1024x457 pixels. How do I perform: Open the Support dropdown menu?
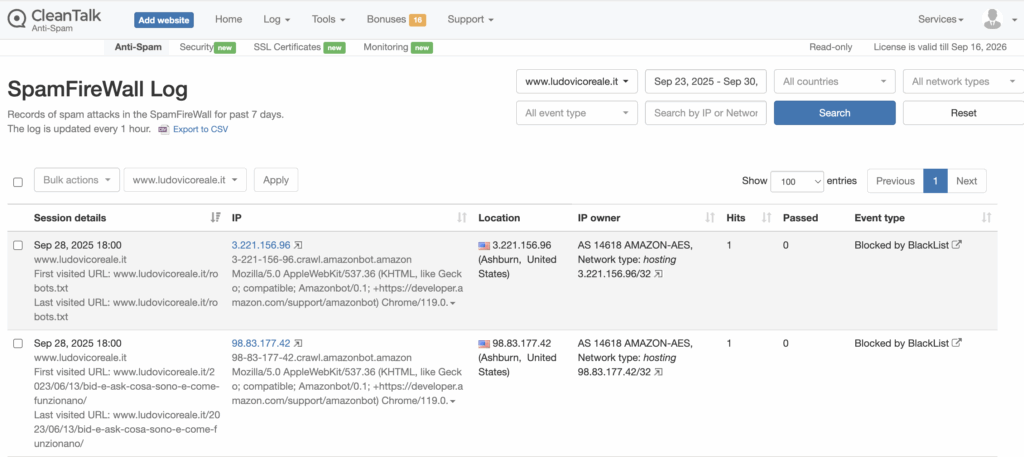(470, 20)
